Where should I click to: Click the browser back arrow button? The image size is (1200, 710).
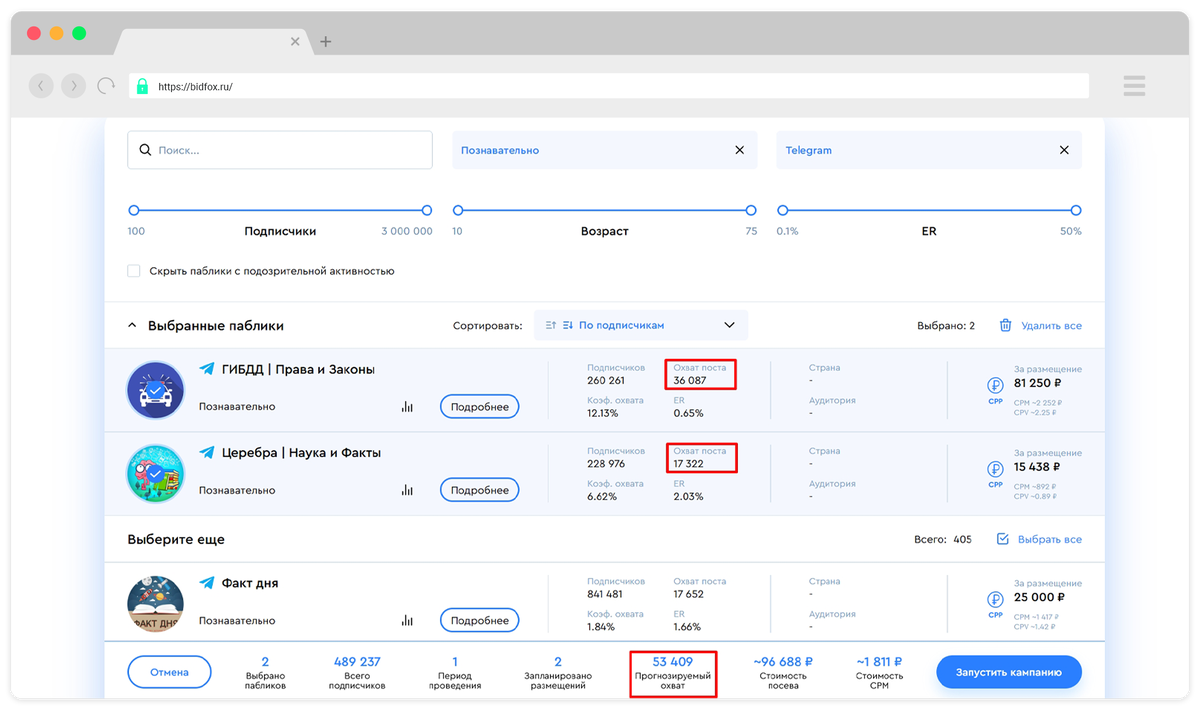[40, 86]
